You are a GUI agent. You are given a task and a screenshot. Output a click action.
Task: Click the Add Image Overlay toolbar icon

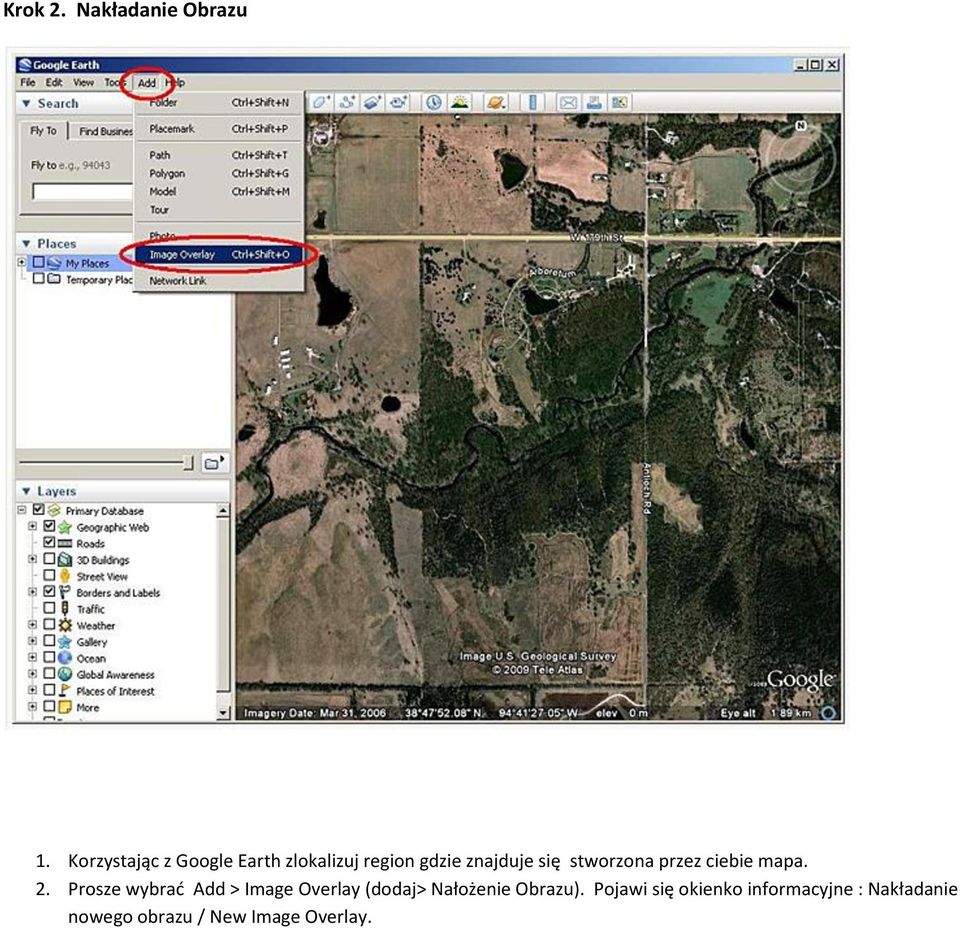tap(373, 102)
